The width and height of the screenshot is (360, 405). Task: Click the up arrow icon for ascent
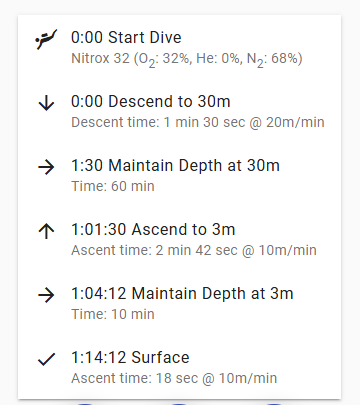point(46,231)
